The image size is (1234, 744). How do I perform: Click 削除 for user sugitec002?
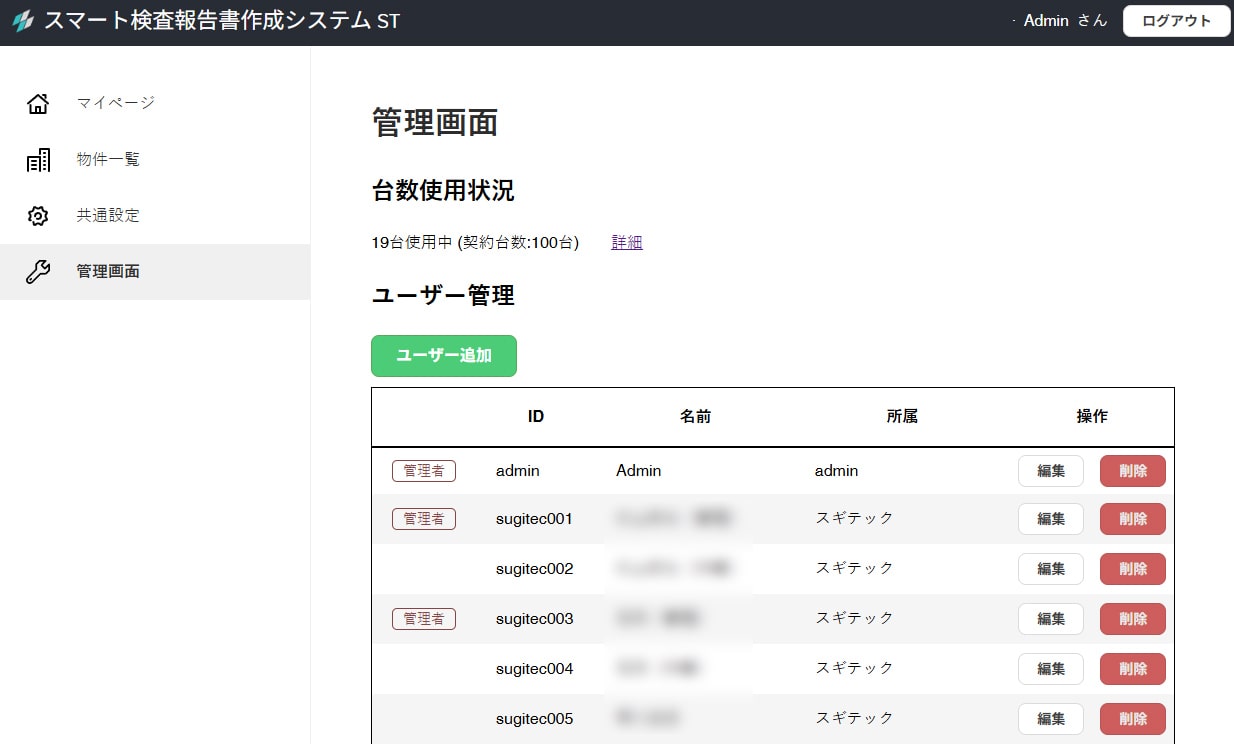click(1132, 569)
